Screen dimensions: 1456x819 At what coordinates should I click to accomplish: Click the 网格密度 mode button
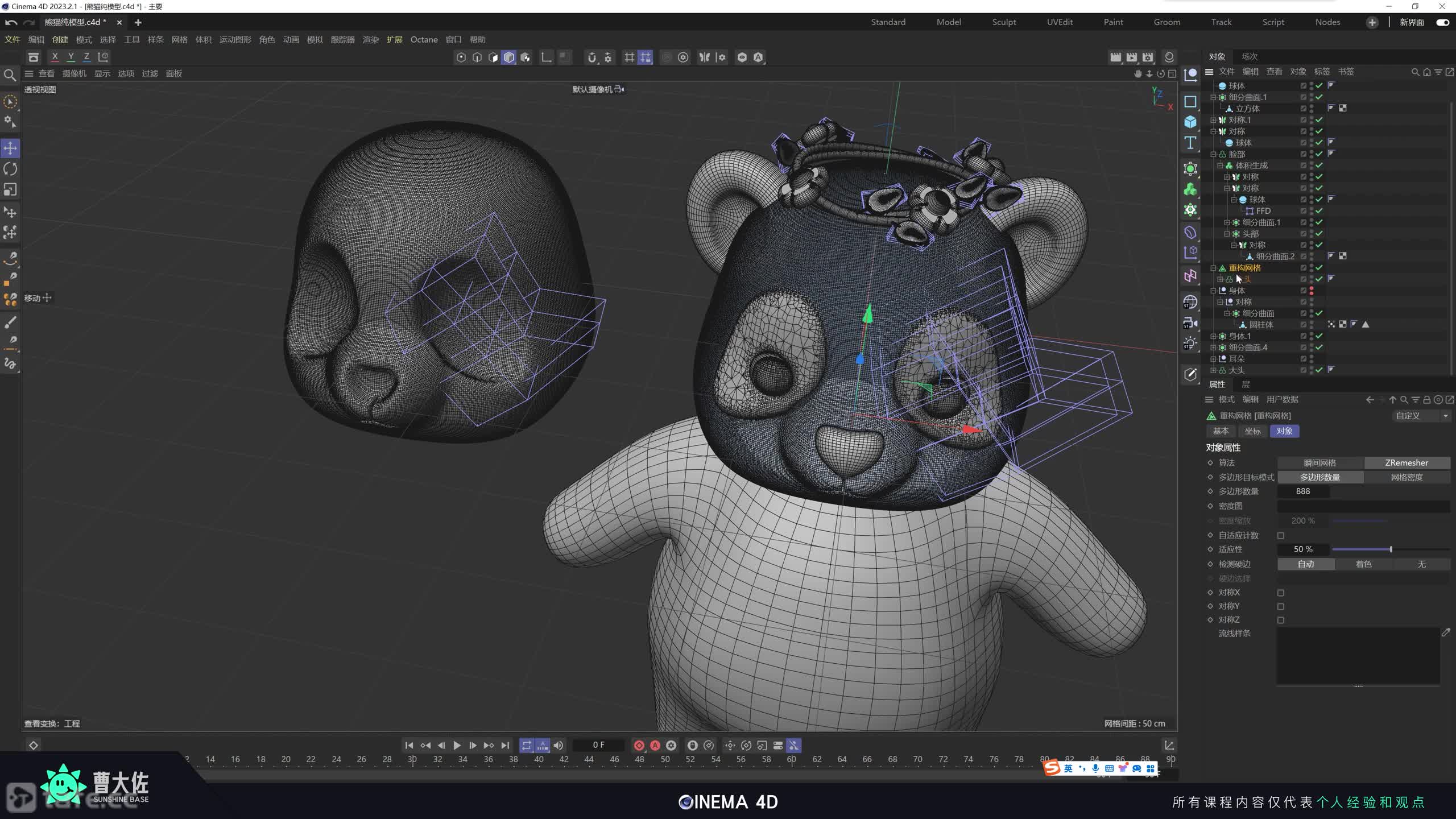click(x=1406, y=477)
